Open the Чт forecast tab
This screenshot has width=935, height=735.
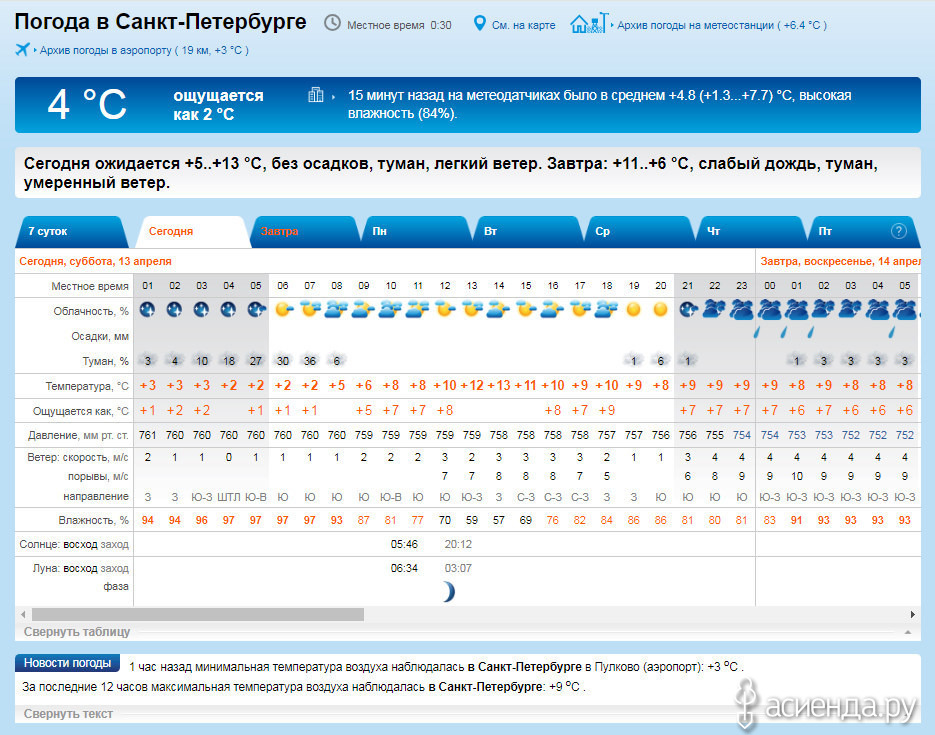click(751, 231)
